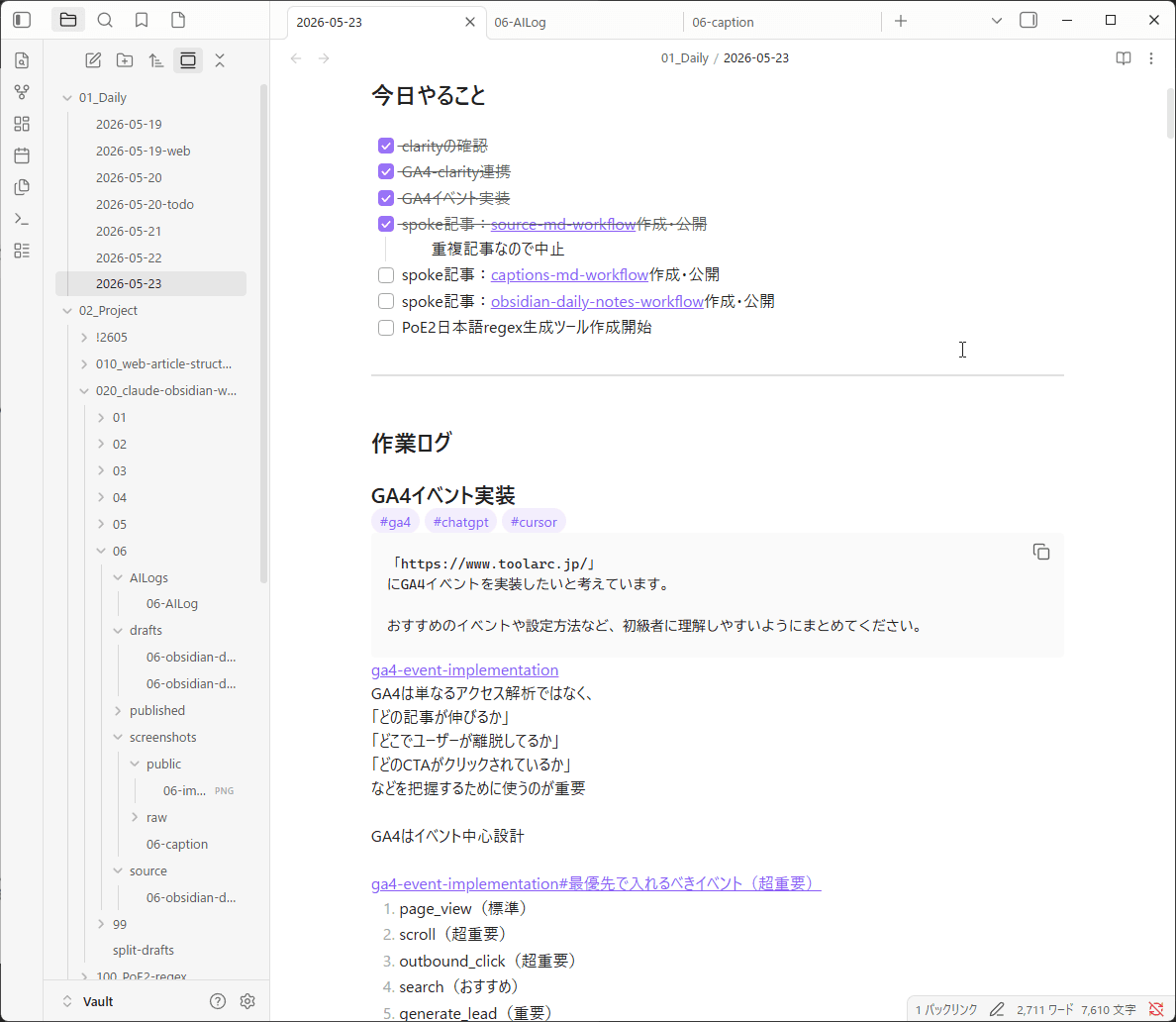Open settings gear icon
This screenshot has width=1176, height=1022.
247,1001
